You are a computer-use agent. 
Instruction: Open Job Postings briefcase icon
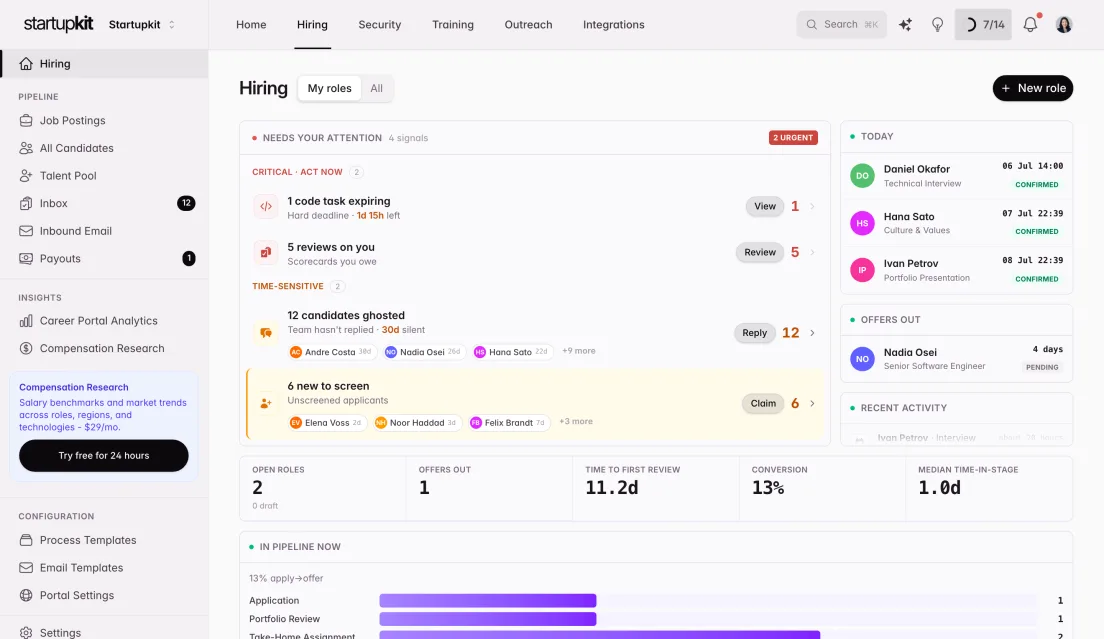tap(26, 120)
